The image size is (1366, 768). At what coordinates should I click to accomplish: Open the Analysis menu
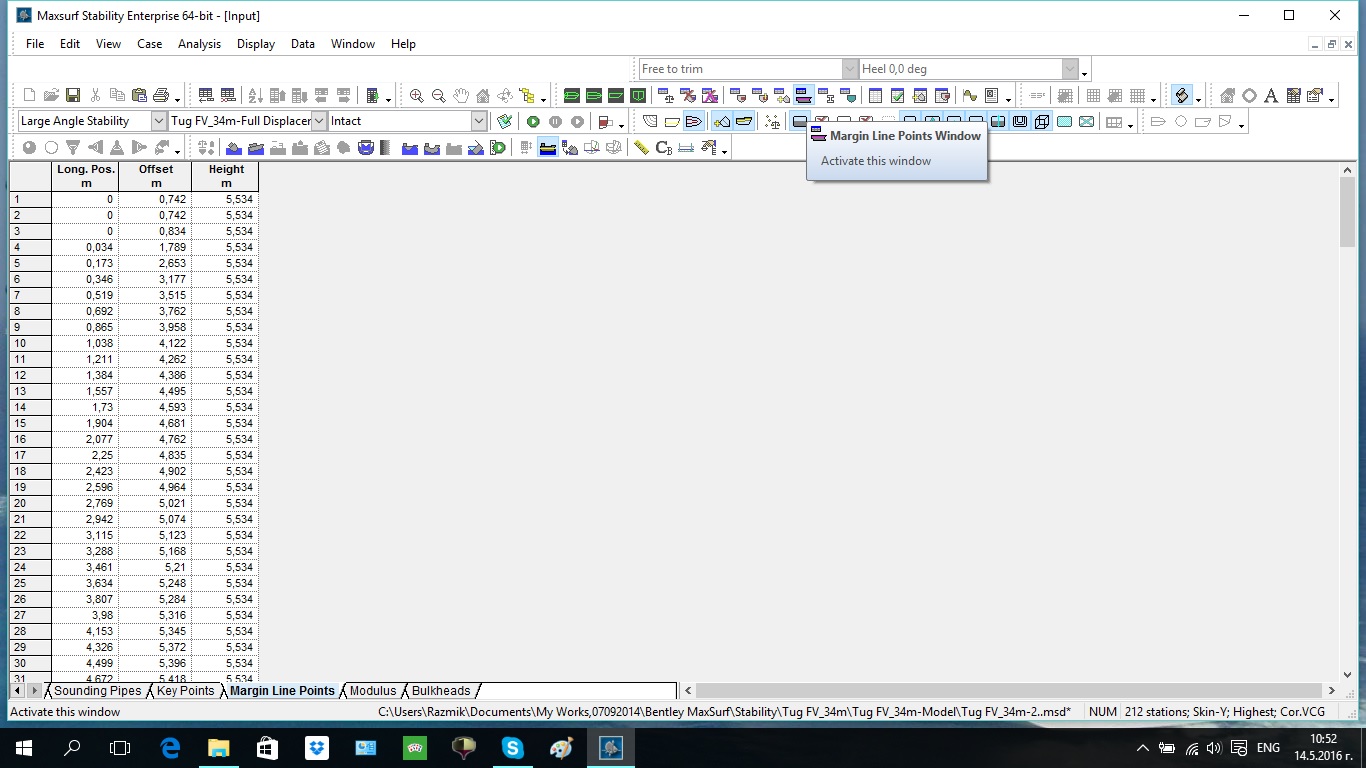click(199, 44)
